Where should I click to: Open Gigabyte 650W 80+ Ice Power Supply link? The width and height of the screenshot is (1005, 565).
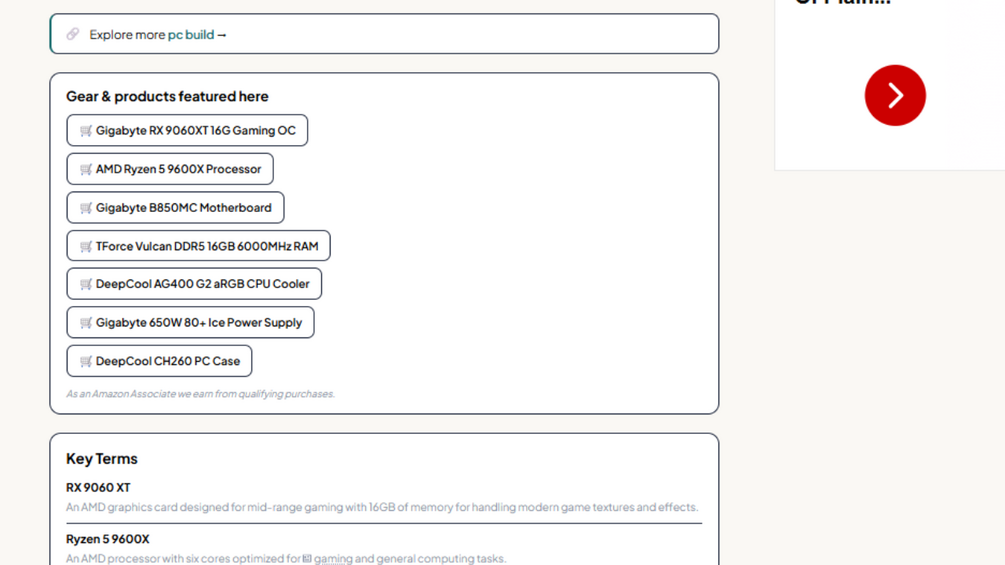pyautogui.click(x=190, y=322)
